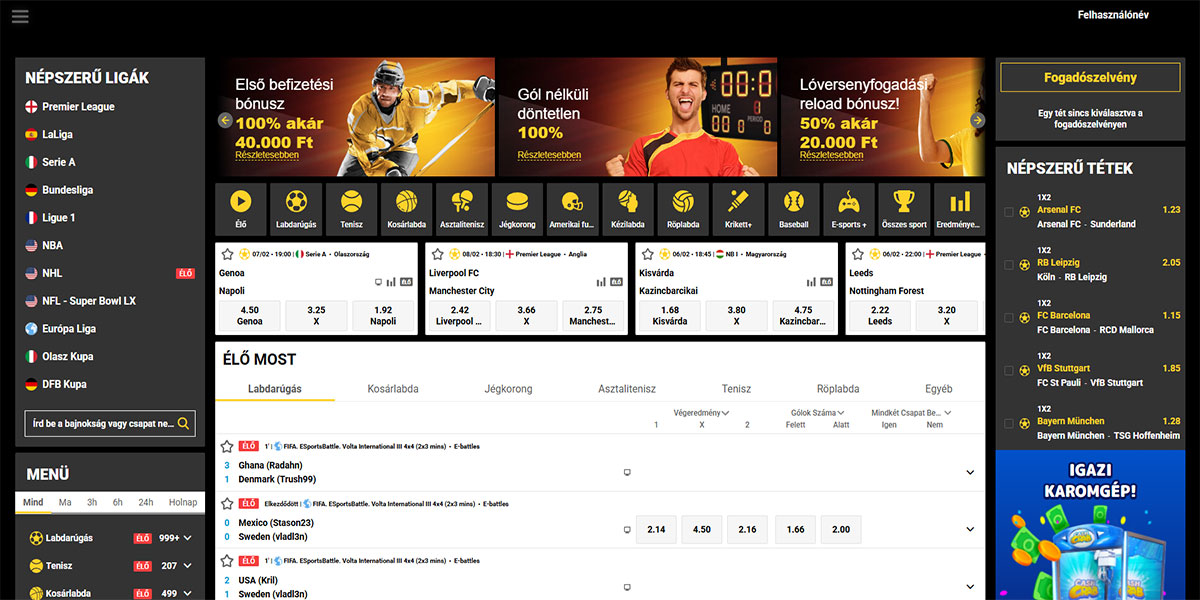The width and height of the screenshot is (1200, 600).
Task: Toggle the star for Ghana vs Denmark
Action: coord(227,447)
